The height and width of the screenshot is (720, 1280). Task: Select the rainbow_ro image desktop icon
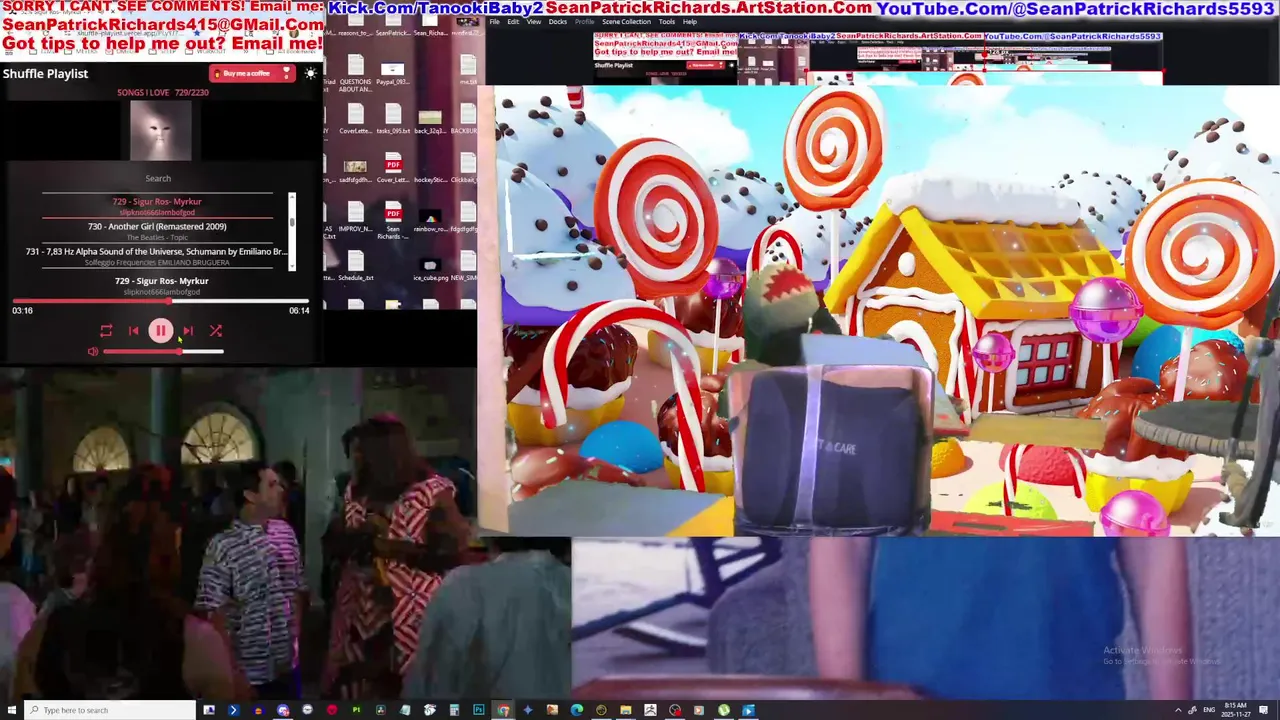(x=430, y=221)
